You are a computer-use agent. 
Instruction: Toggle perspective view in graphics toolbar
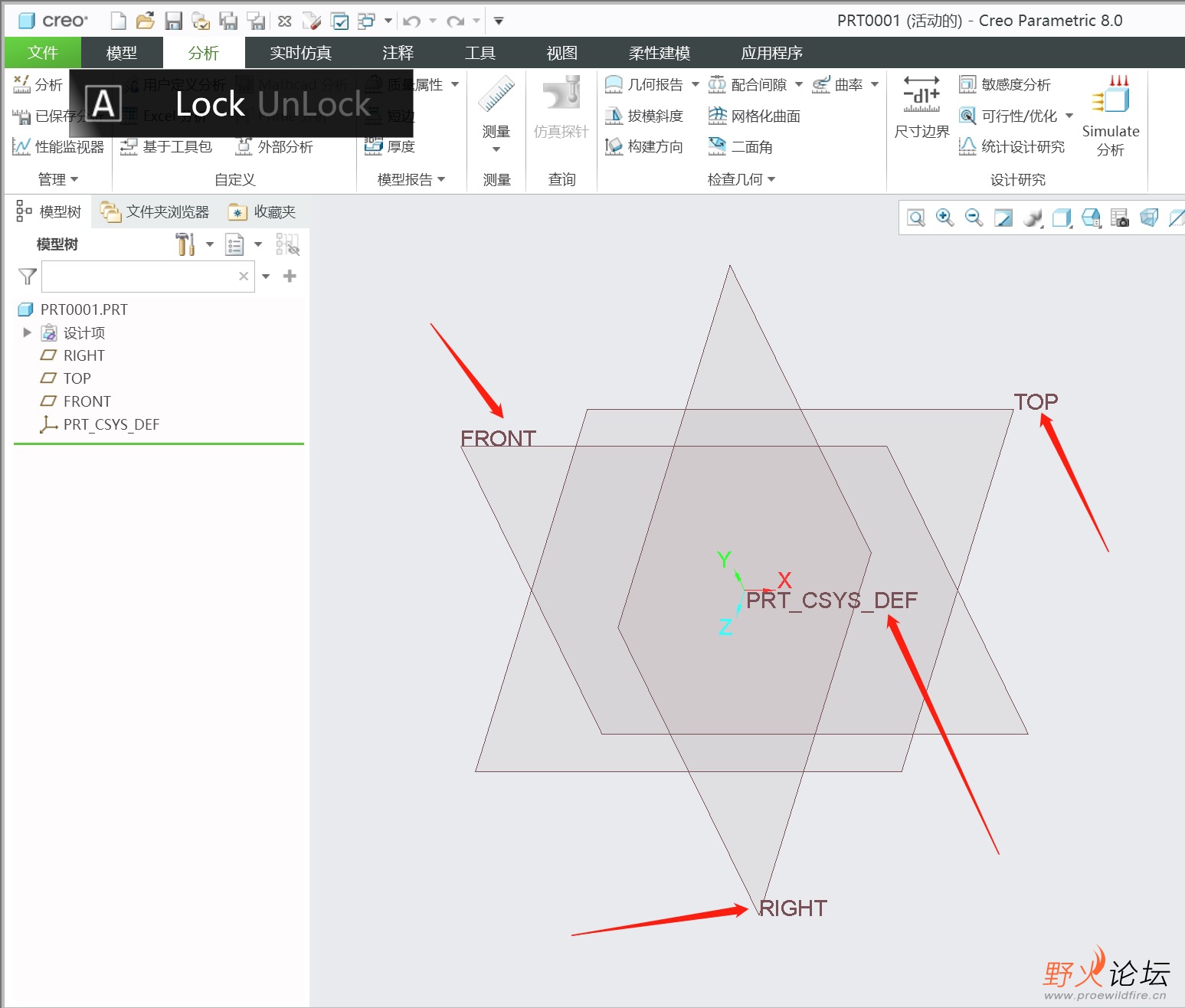pos(1149,218)
